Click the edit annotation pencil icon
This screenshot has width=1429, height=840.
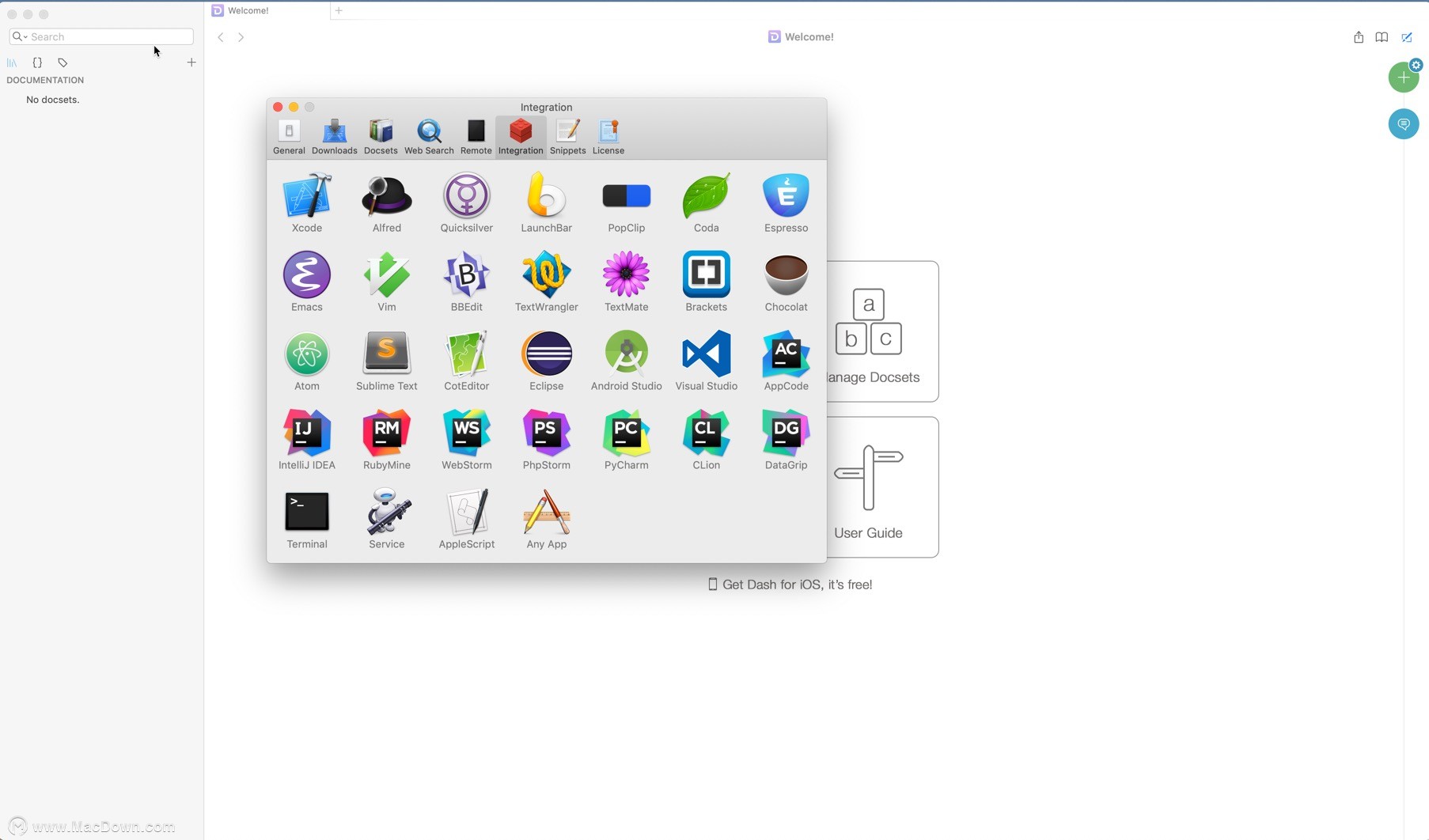point(1407,37)
